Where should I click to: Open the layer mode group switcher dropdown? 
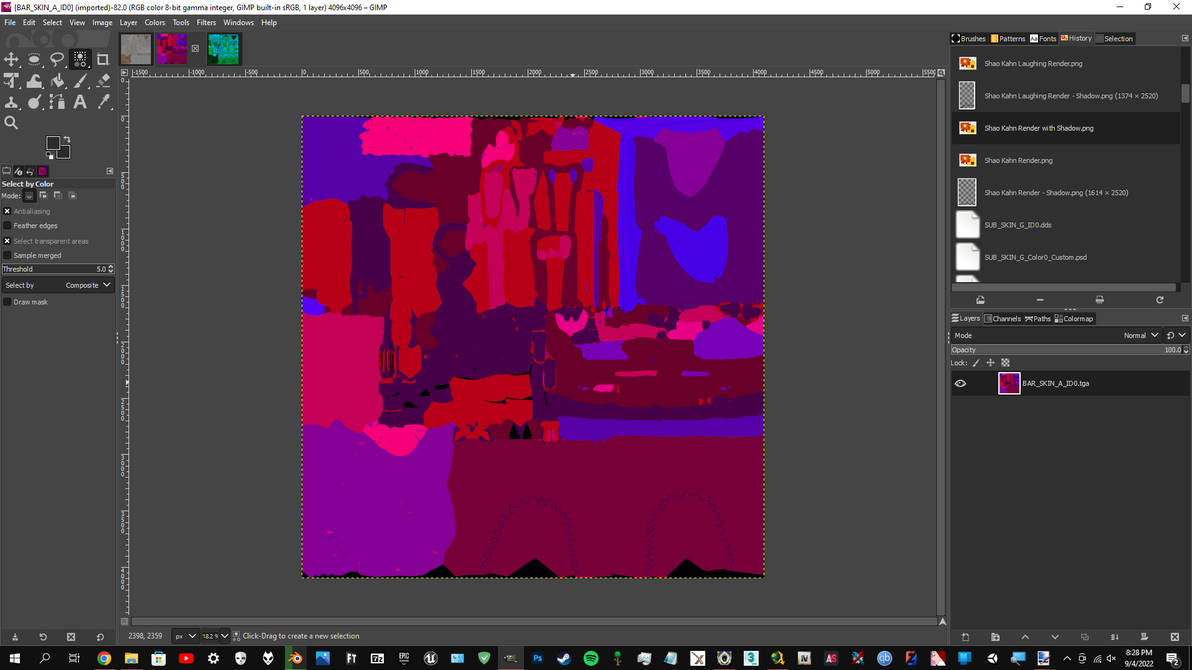point(1175,335)
